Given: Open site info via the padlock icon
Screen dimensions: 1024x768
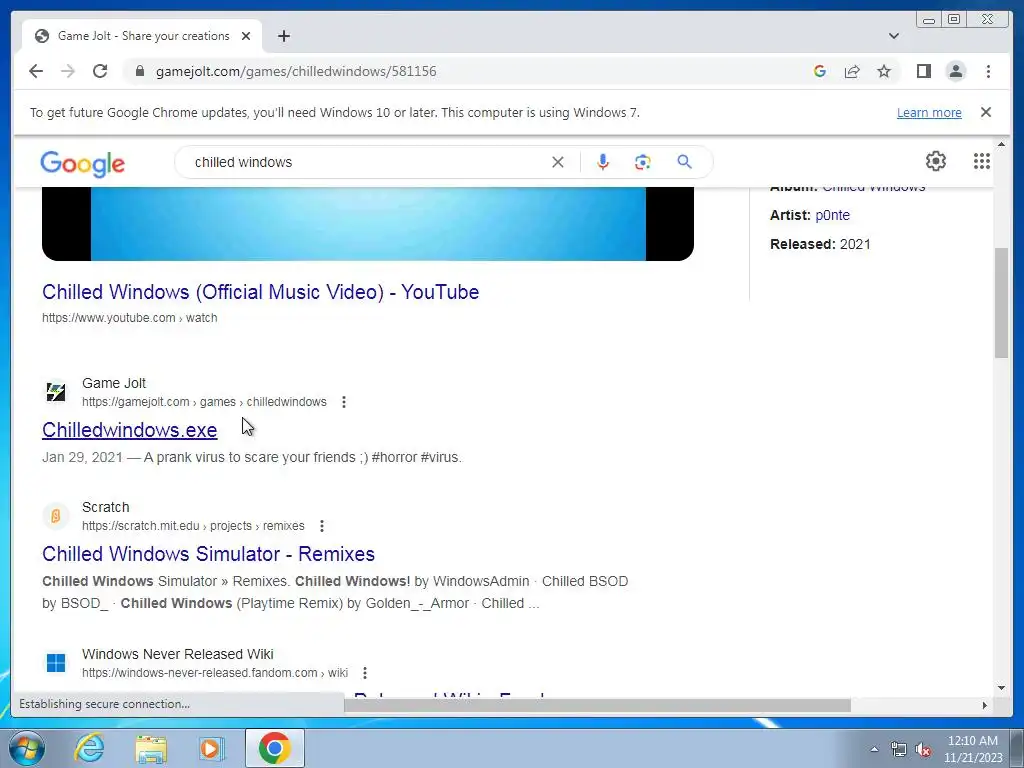Looking at the screenshot, I should click(139, 71).
